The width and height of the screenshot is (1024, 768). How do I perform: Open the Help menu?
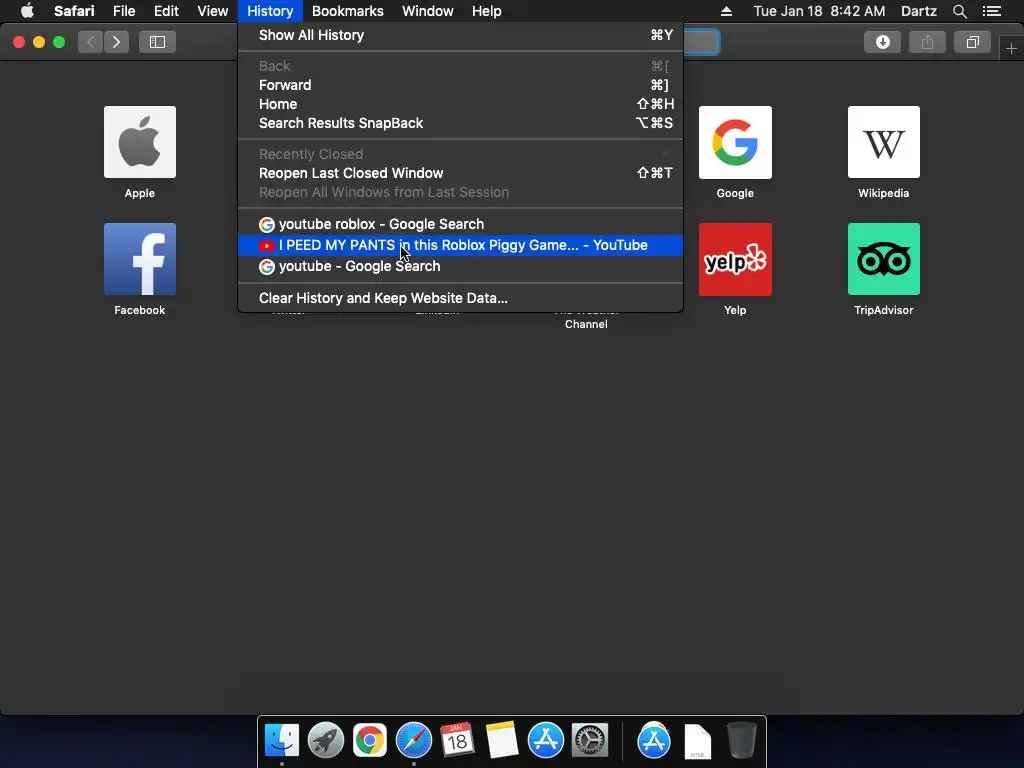point(487,11)
